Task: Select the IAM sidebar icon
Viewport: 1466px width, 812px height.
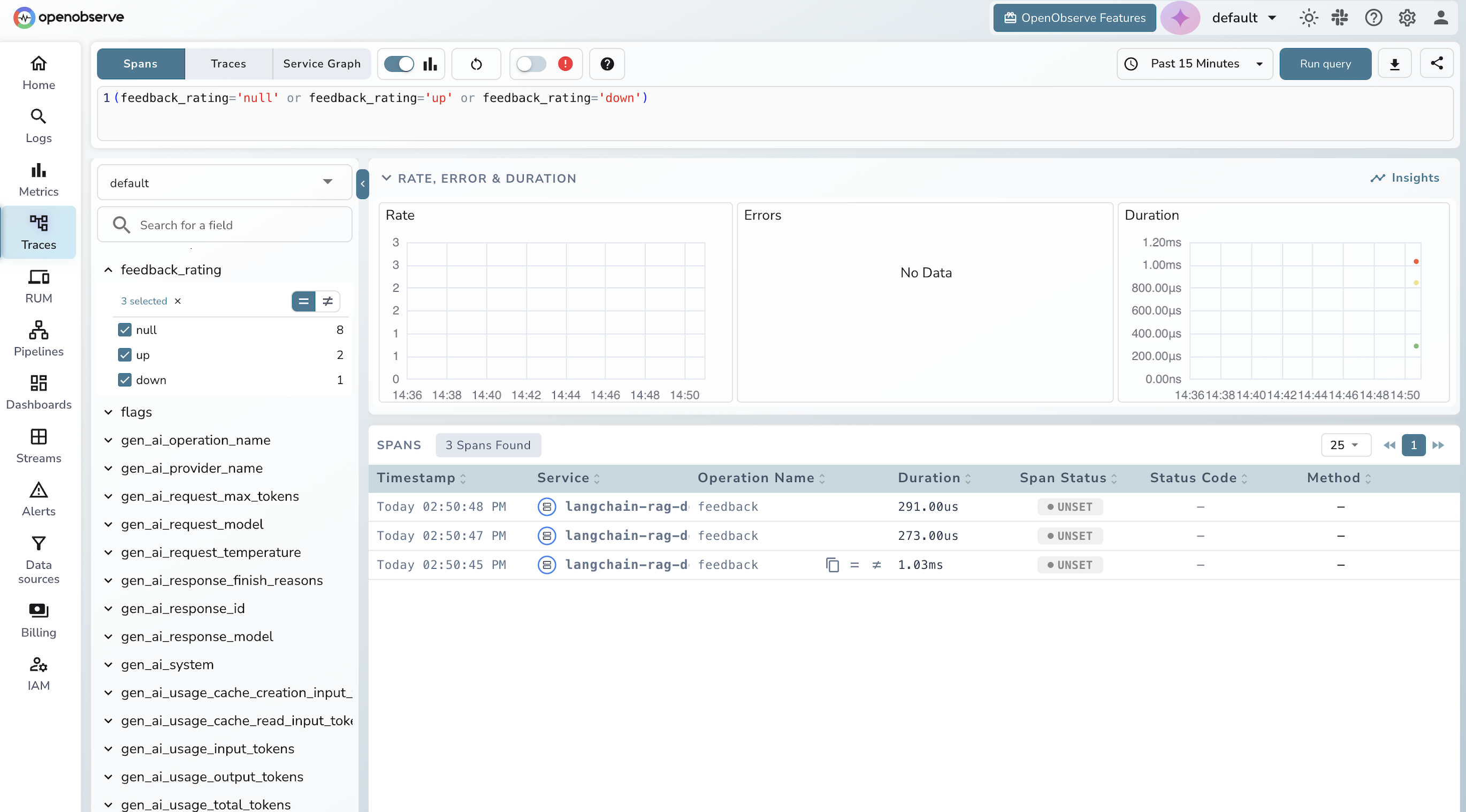Action: [x=38, y=672]
